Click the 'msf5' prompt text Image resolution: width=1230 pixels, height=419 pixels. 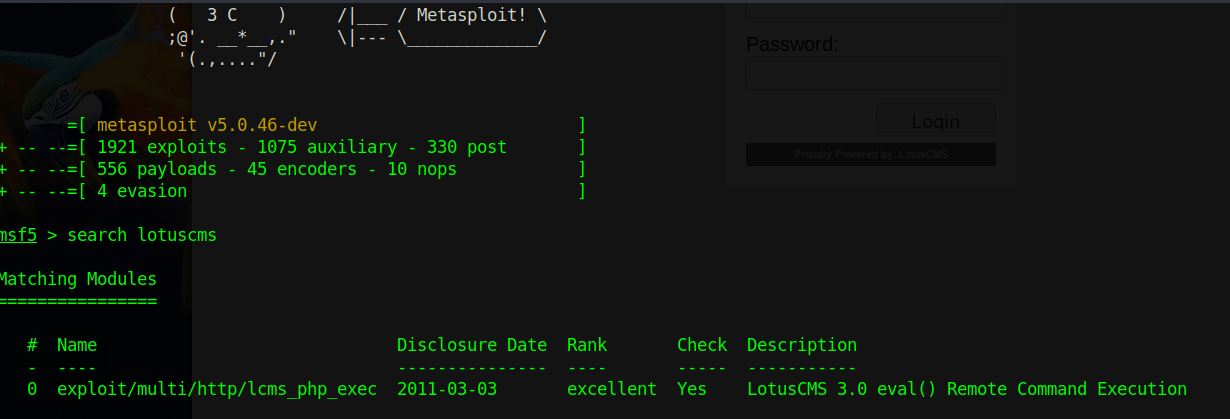[18, 235]
